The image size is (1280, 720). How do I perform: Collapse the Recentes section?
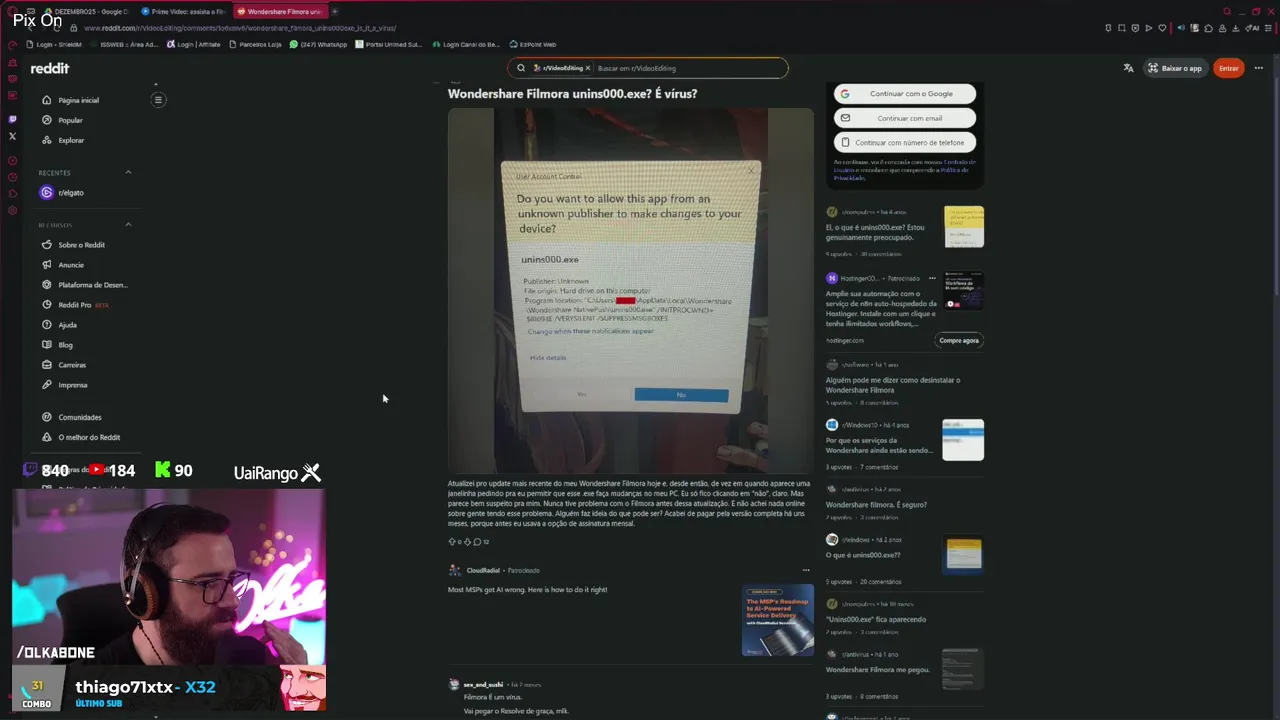pos(128,172)
